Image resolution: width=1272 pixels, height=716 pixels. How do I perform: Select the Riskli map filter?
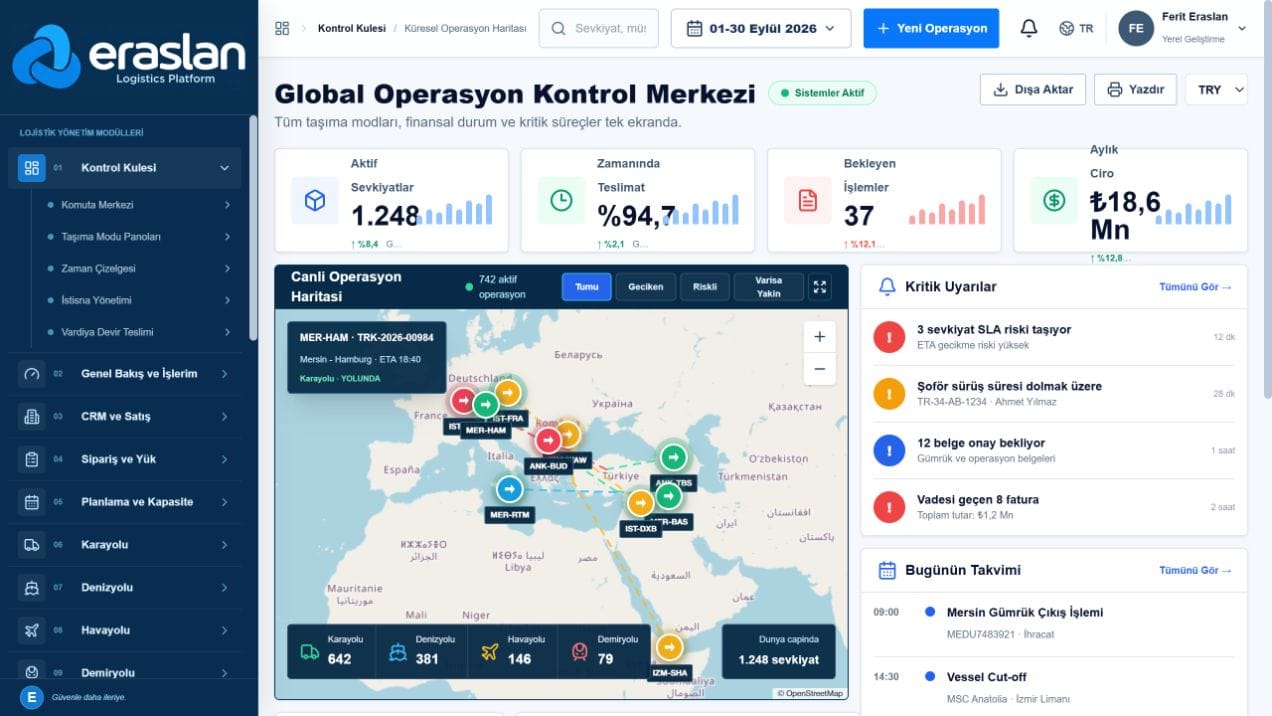coord(705,287)
